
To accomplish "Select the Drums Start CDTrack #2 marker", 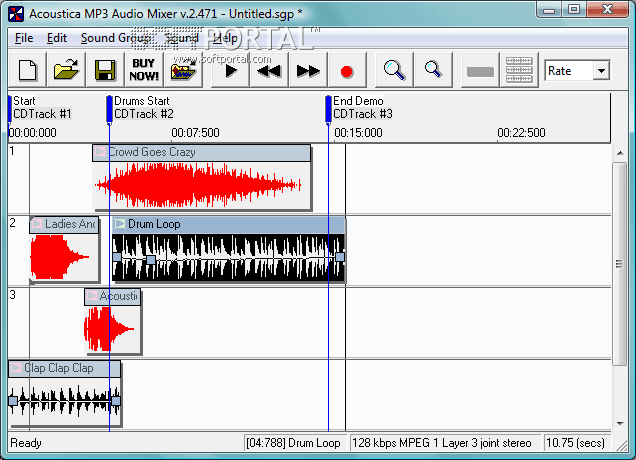I will coord(109,109).
